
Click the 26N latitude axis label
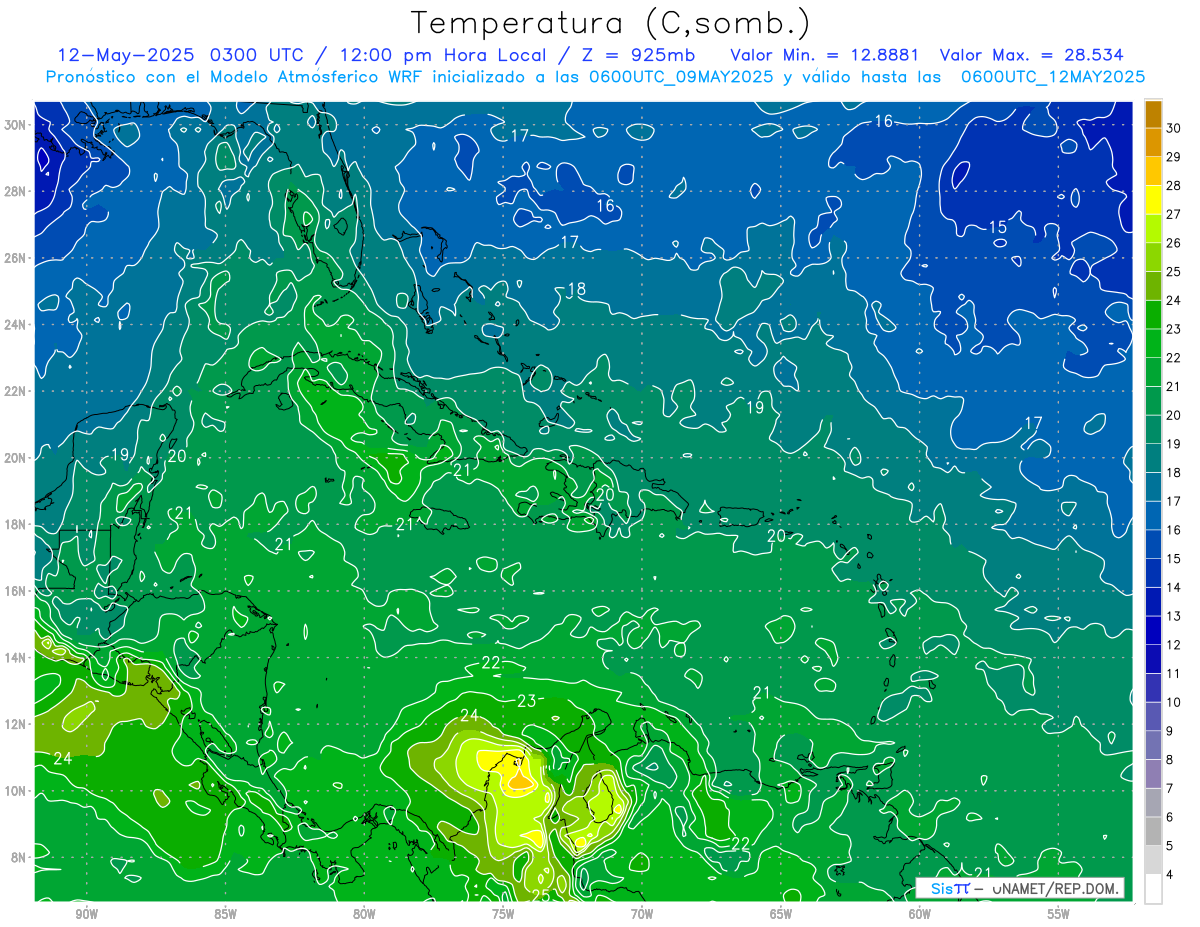click(17, 258)
